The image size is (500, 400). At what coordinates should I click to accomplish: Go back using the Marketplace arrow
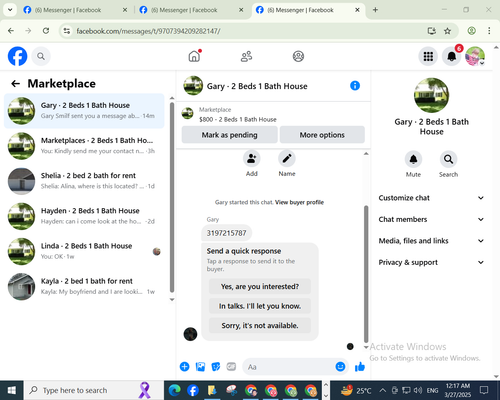click(15, 84)
